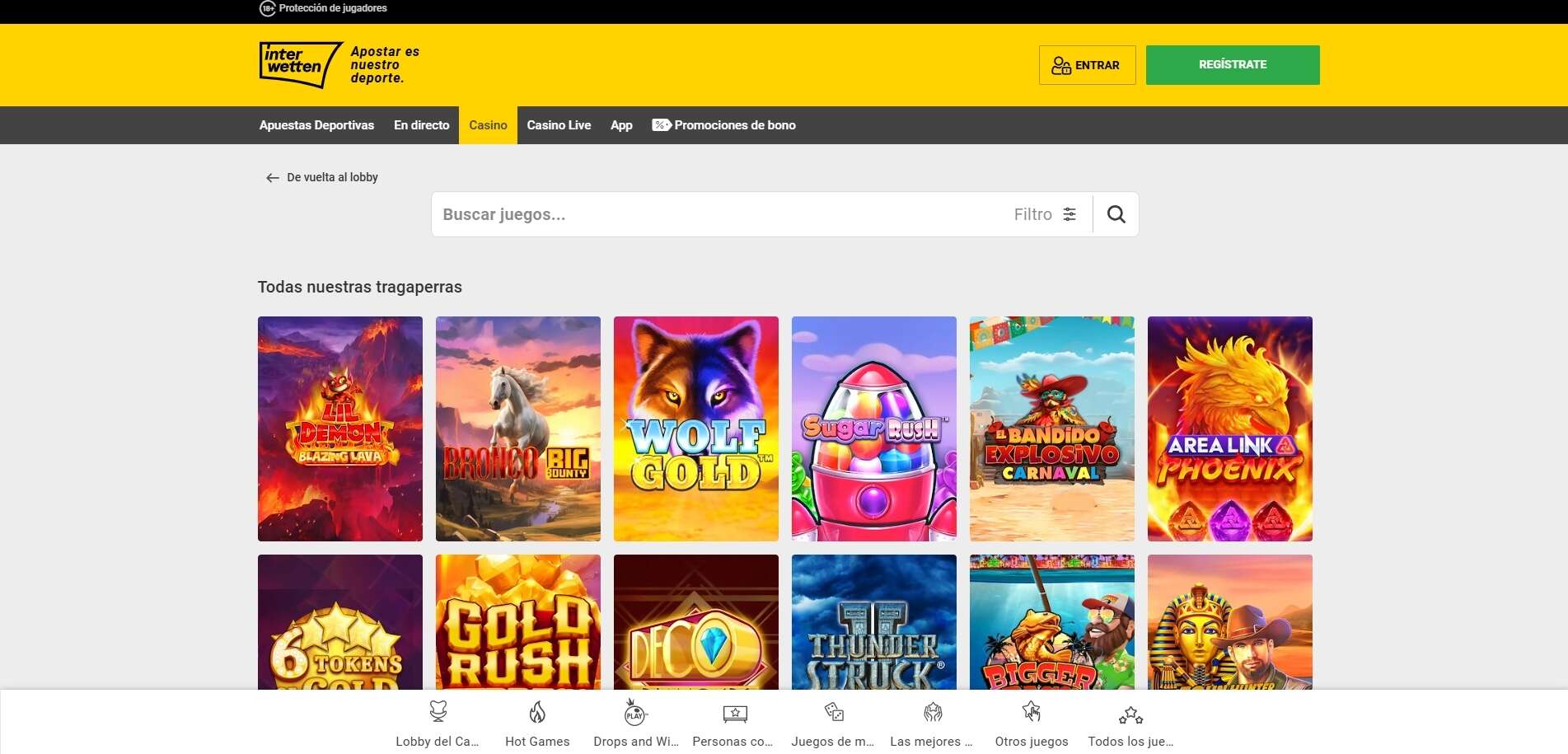Open the En directo menu item
The image size is (1568, 754).
tap(421, 125)
